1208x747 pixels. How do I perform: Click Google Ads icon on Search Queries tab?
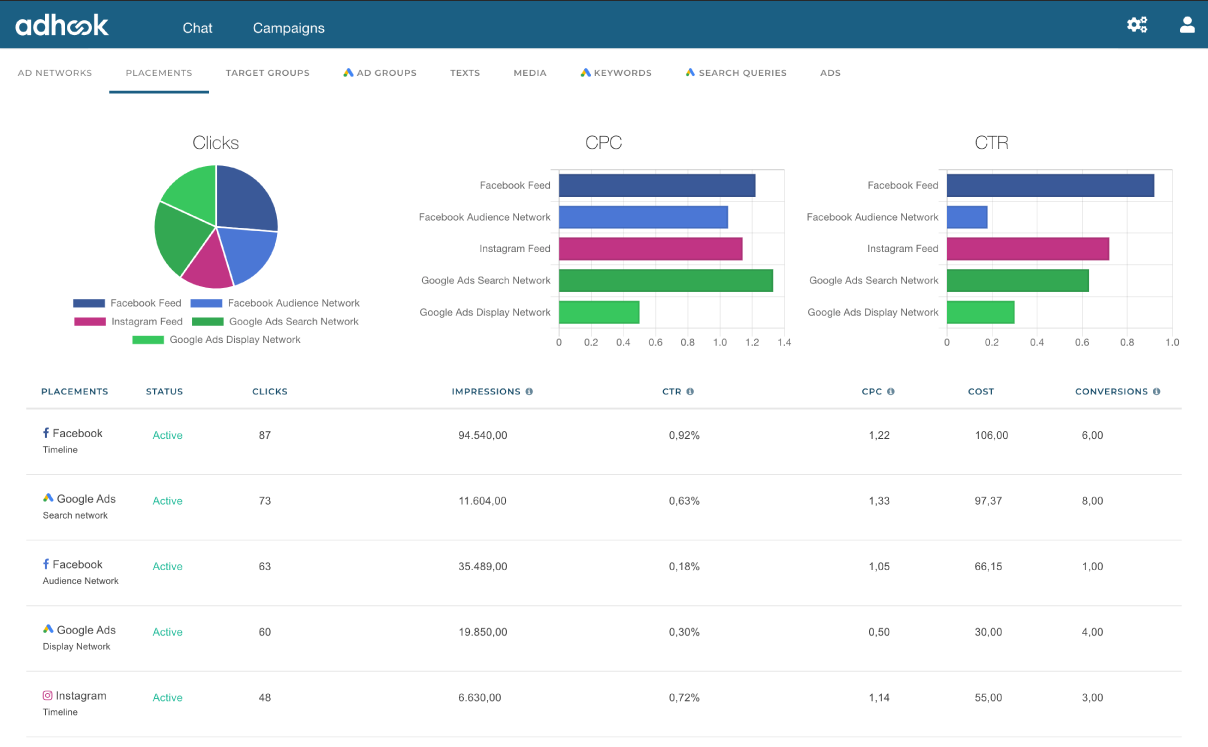click(x=690, y=73)
